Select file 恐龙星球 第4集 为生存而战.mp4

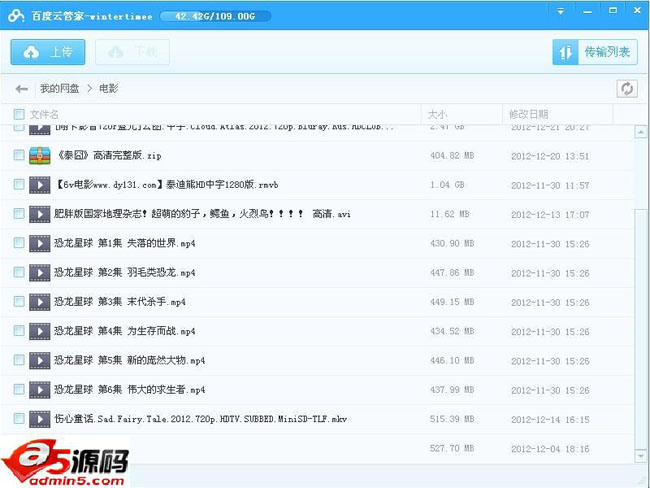[124, 331]
